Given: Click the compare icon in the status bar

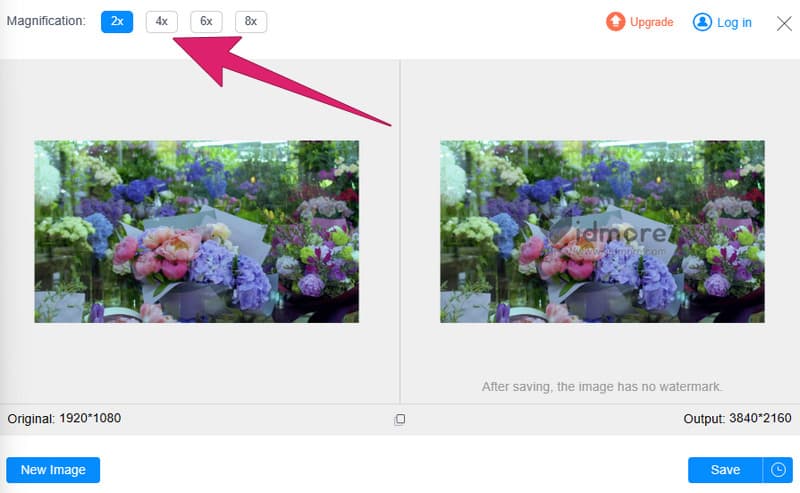Looking at the screenshot, I should [400, 419].
